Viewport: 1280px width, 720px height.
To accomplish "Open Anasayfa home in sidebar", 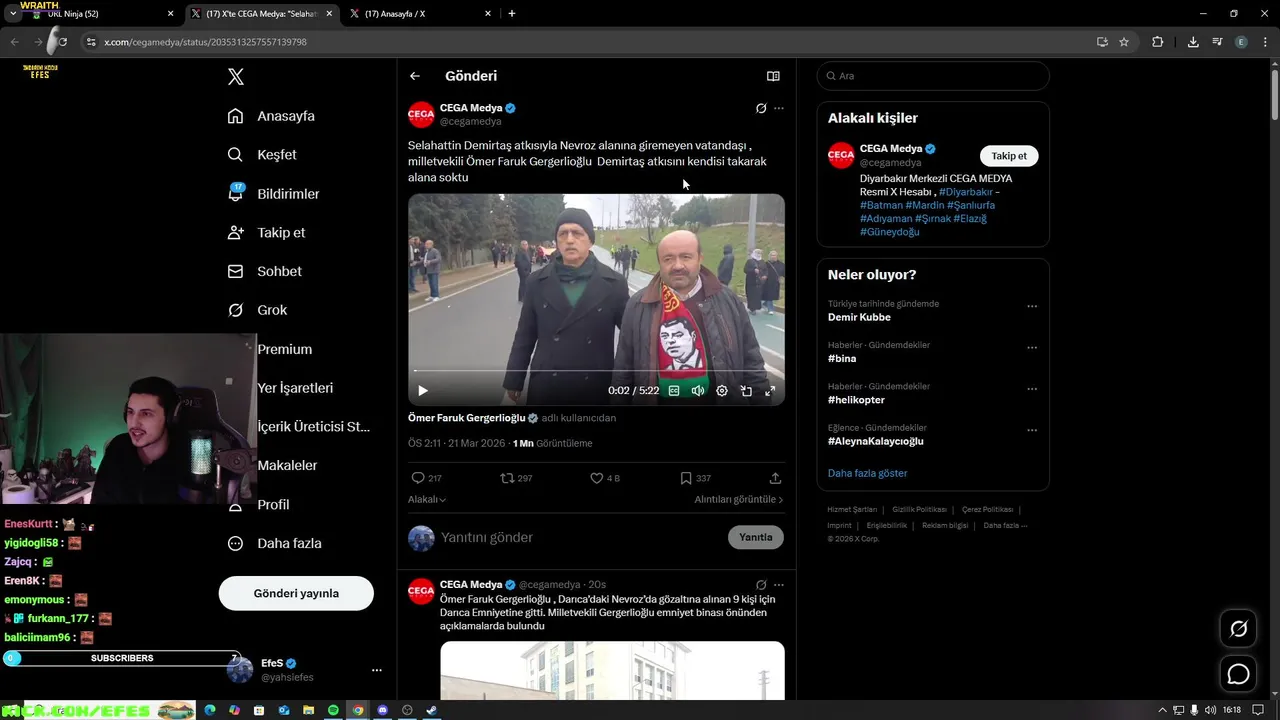I will (271, 116).
